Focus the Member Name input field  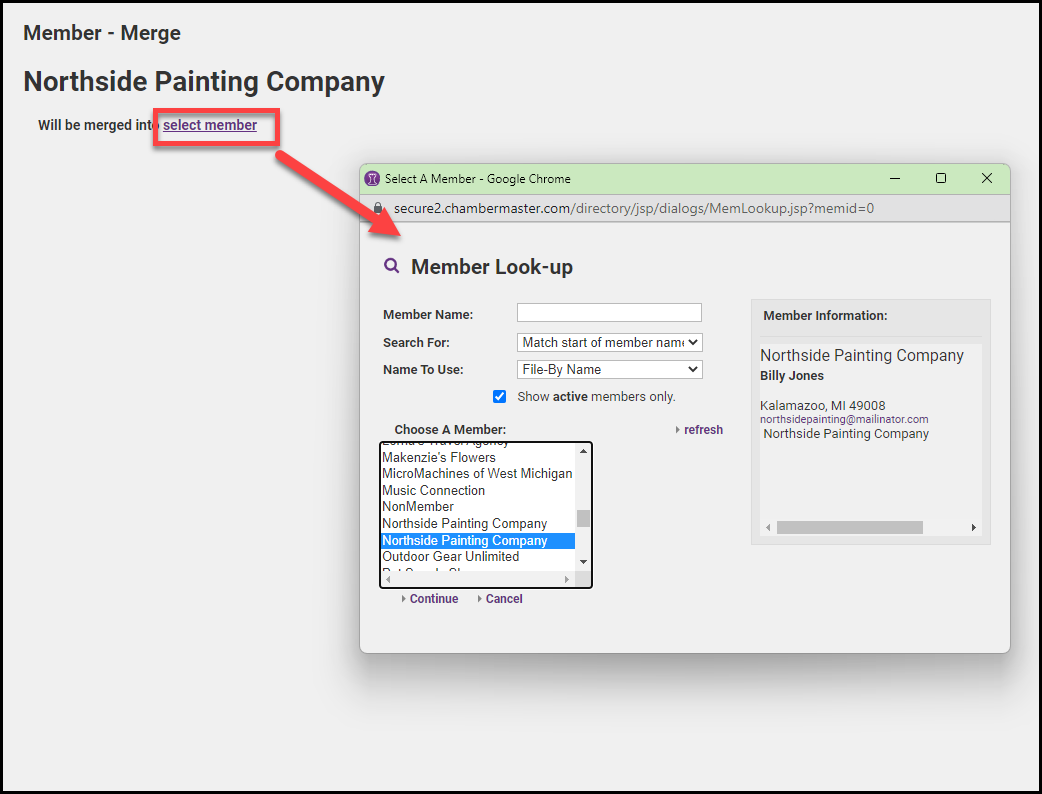609,312
